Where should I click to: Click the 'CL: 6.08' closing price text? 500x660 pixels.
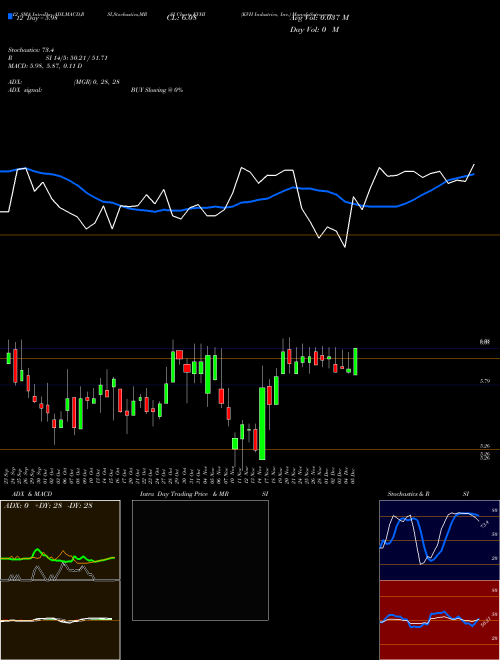pyautogui.click(x=182, y=18)
